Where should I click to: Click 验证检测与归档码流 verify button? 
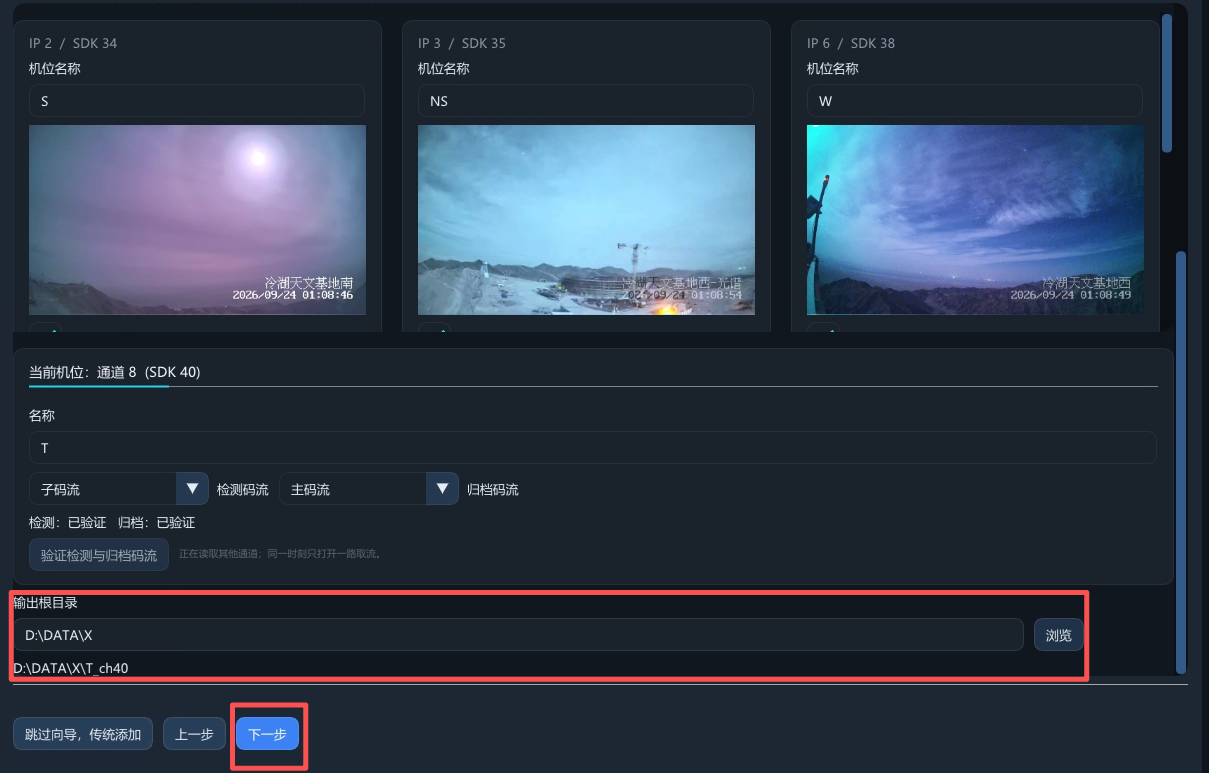99,555
